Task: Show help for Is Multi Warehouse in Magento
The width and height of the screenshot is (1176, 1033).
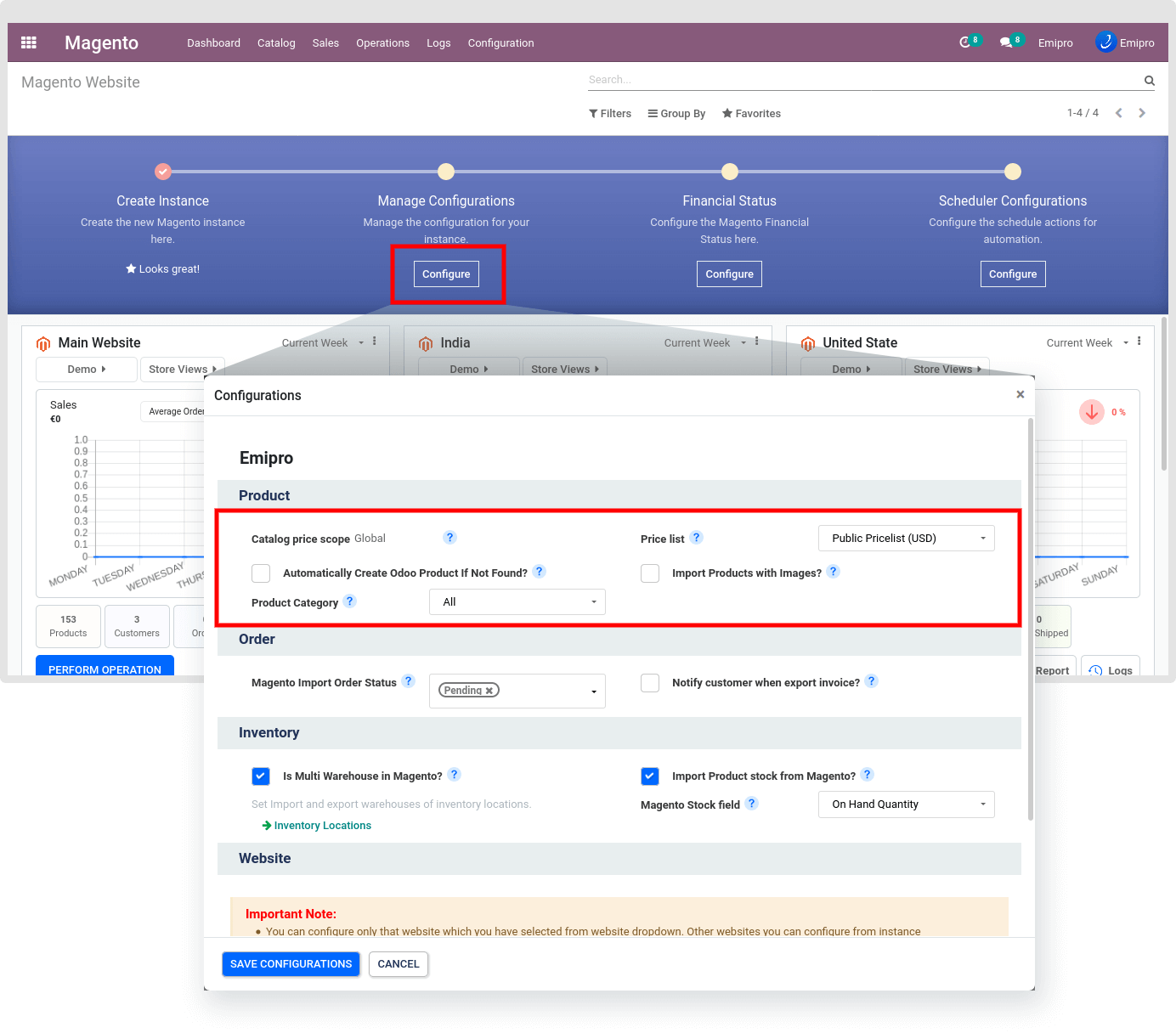Action: coord(455,774)
